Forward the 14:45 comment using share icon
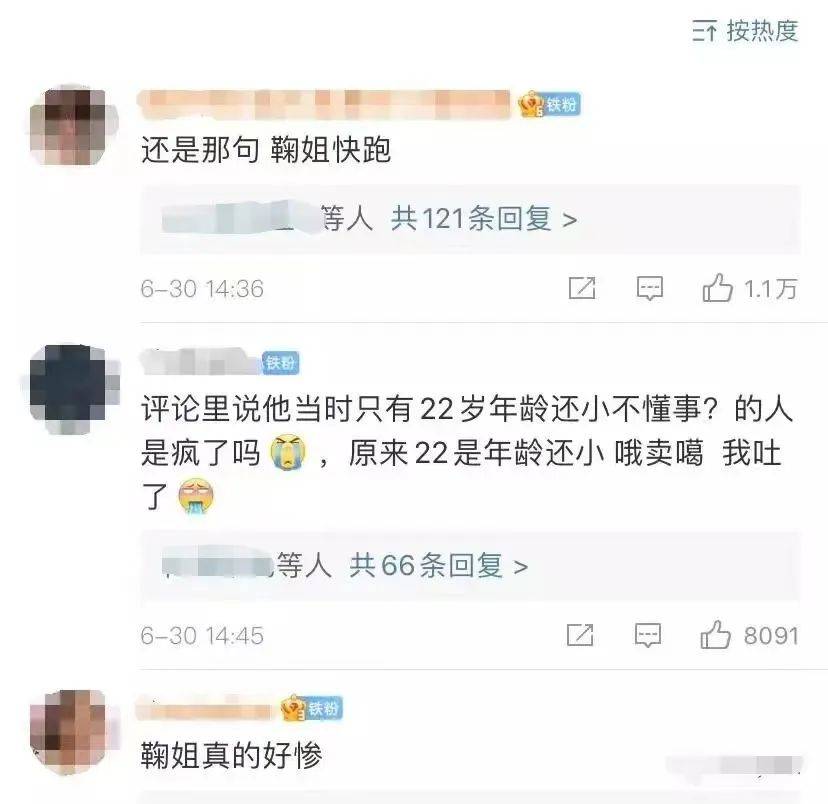 (580, 635)
